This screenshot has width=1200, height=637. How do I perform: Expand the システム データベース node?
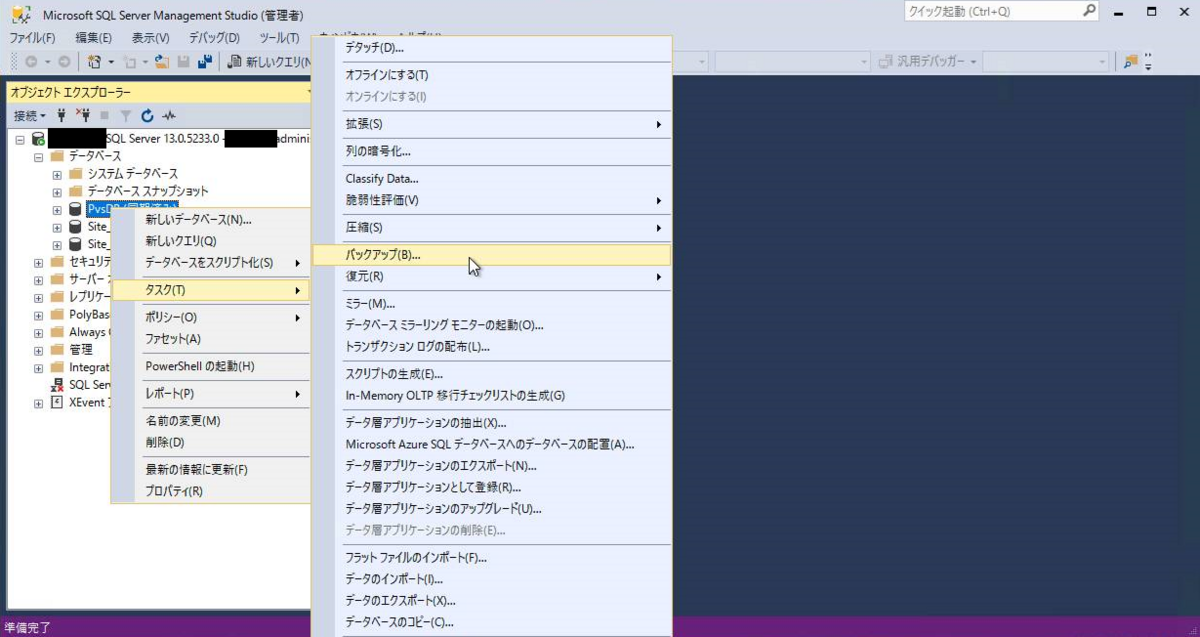click(57, 175)
